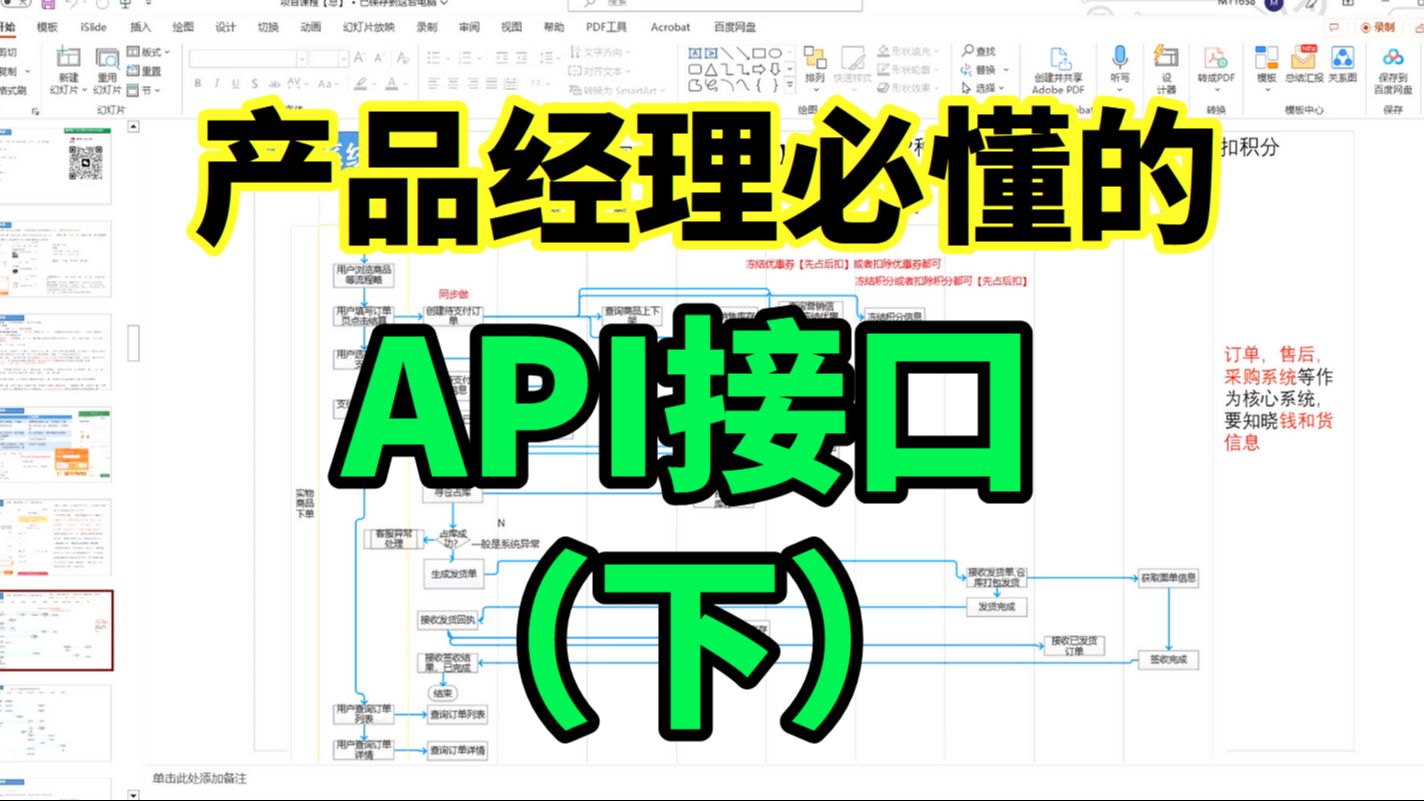Open the 听写 dictate dropdown
Image resolution: width=1424 pixels, height=801 pixels.
click(1120, 69)
